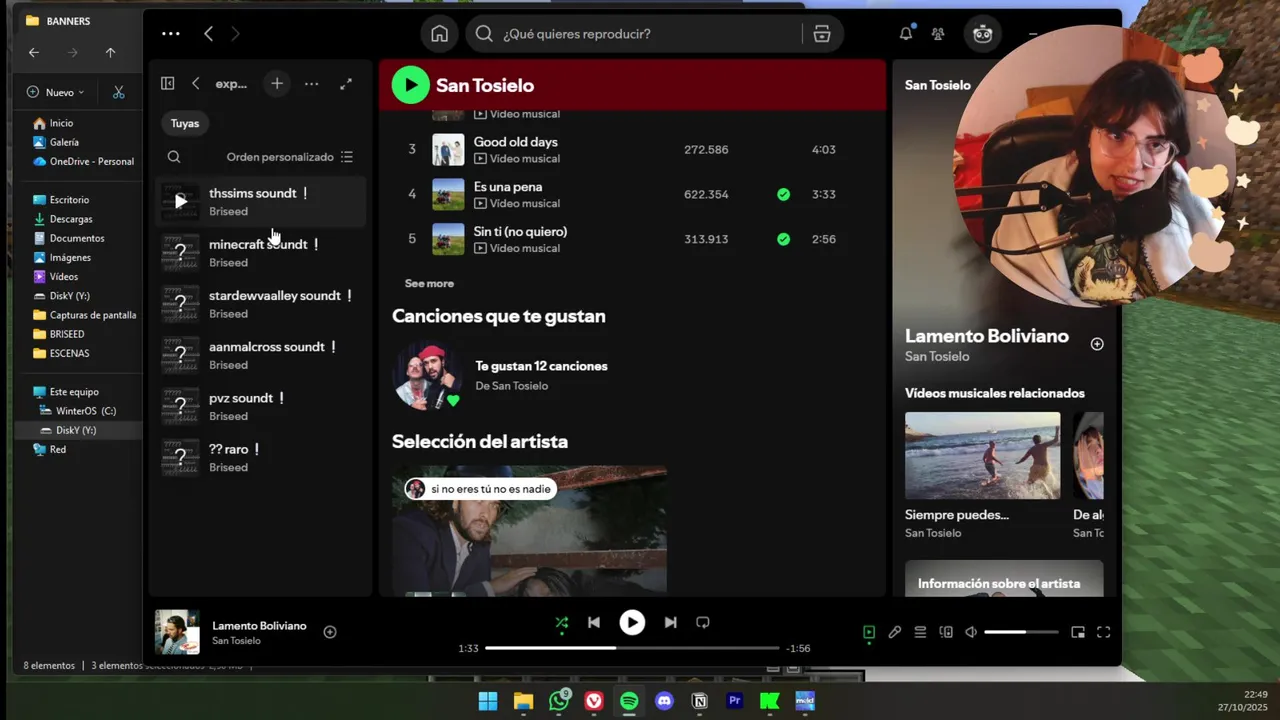Toggle saved checkmark for 'Es una pena'
Image resolution: width=1280 pixels, height=720 pixels.
pyautogui.click(x=783, y=194)
